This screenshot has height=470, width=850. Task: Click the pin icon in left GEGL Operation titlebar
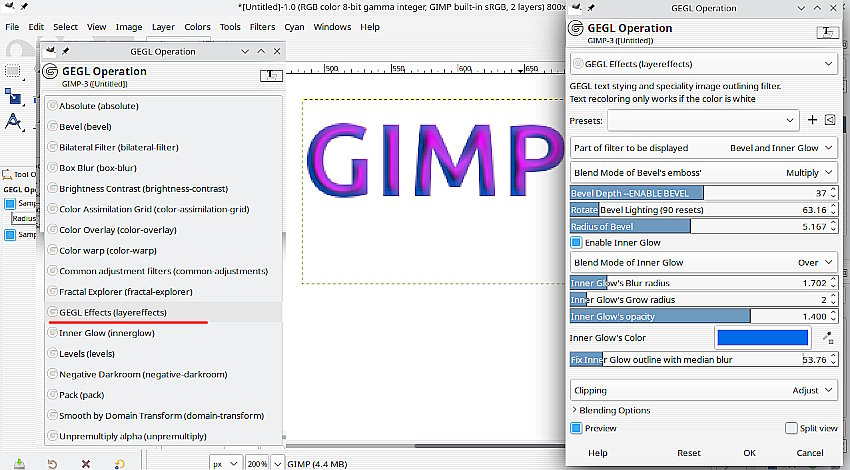pos(66,51)
